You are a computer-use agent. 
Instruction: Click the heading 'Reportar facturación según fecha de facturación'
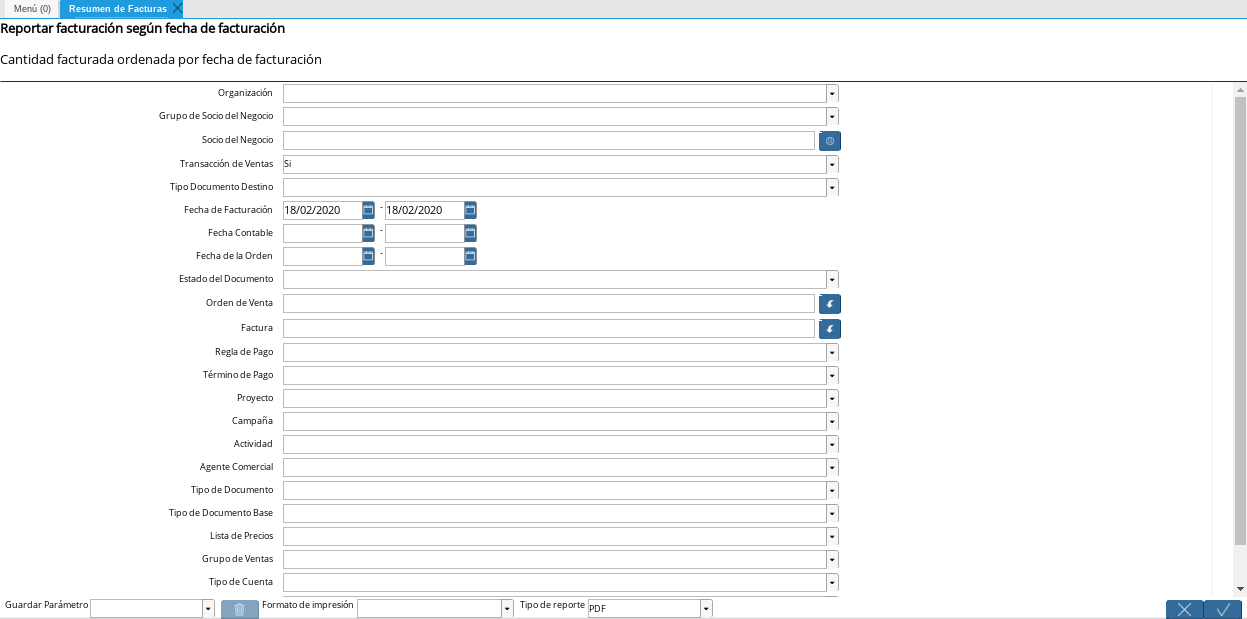[143, 29]
